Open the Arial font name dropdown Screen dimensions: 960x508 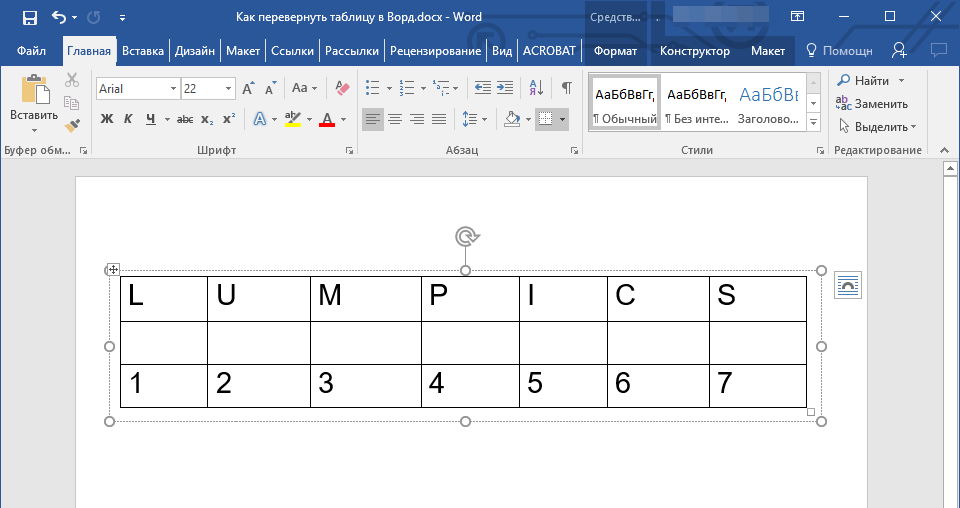coord(173,89)
